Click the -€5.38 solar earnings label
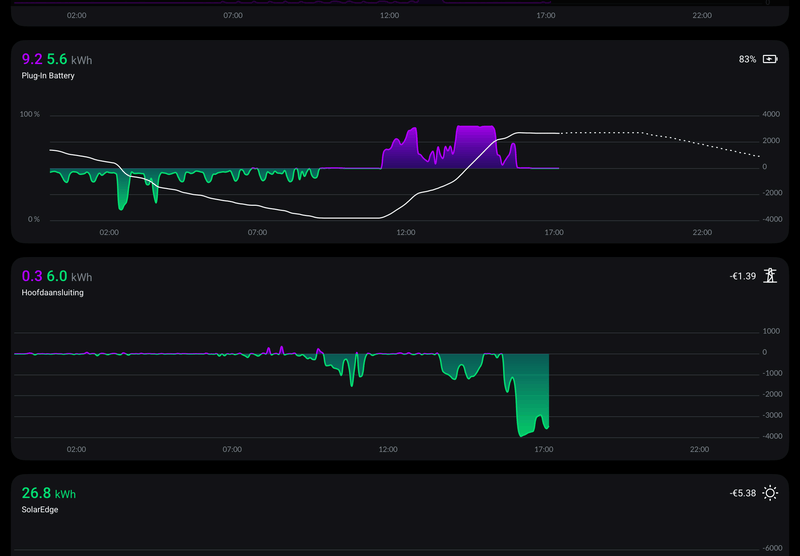 pos(743,493)
